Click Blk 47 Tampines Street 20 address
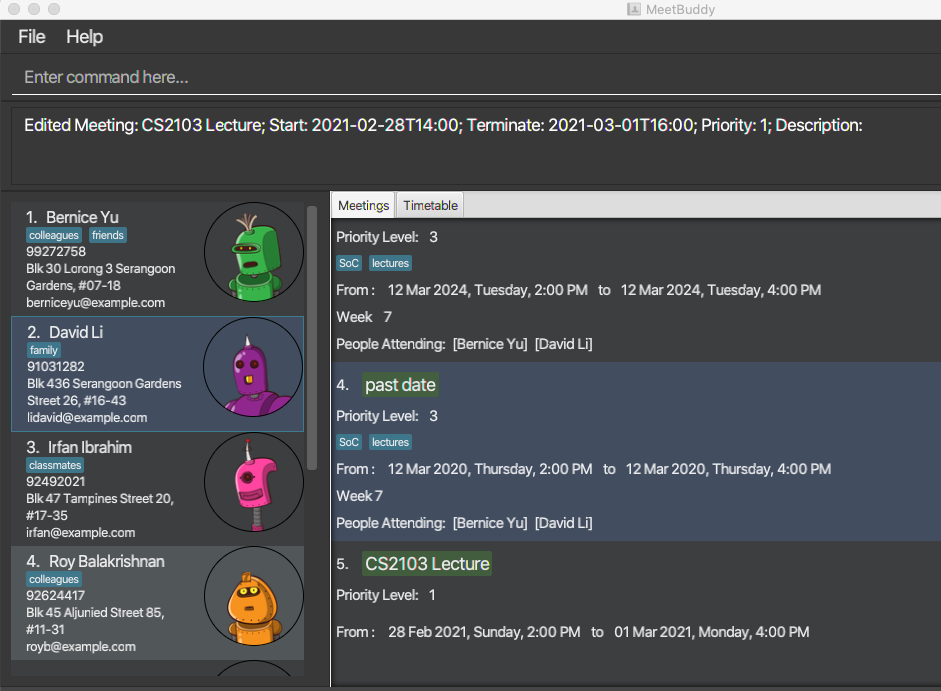 (100, 507)
